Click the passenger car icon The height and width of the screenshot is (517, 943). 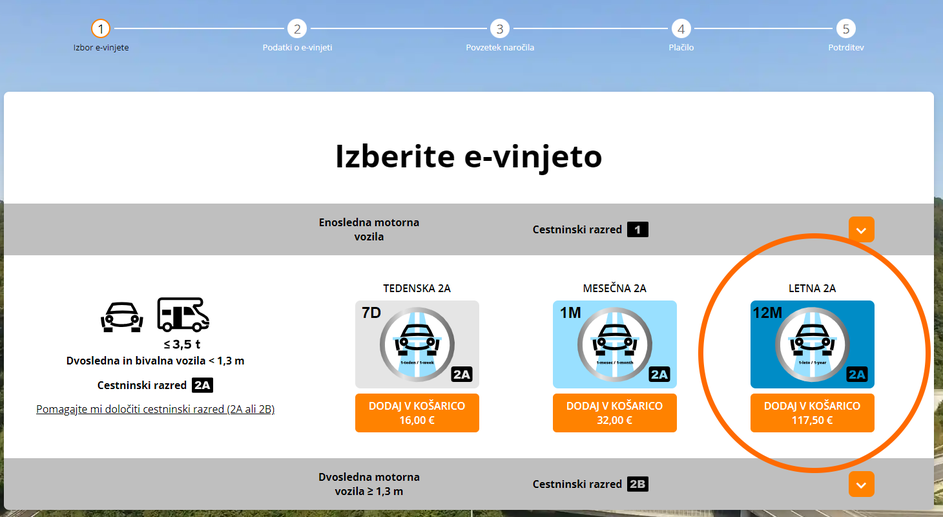(x=122, y=316)
